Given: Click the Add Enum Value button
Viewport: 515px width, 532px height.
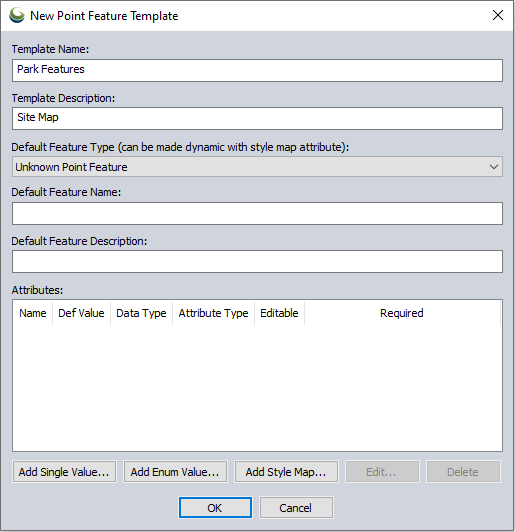Looking at the screenshot, I should point(175,472).
